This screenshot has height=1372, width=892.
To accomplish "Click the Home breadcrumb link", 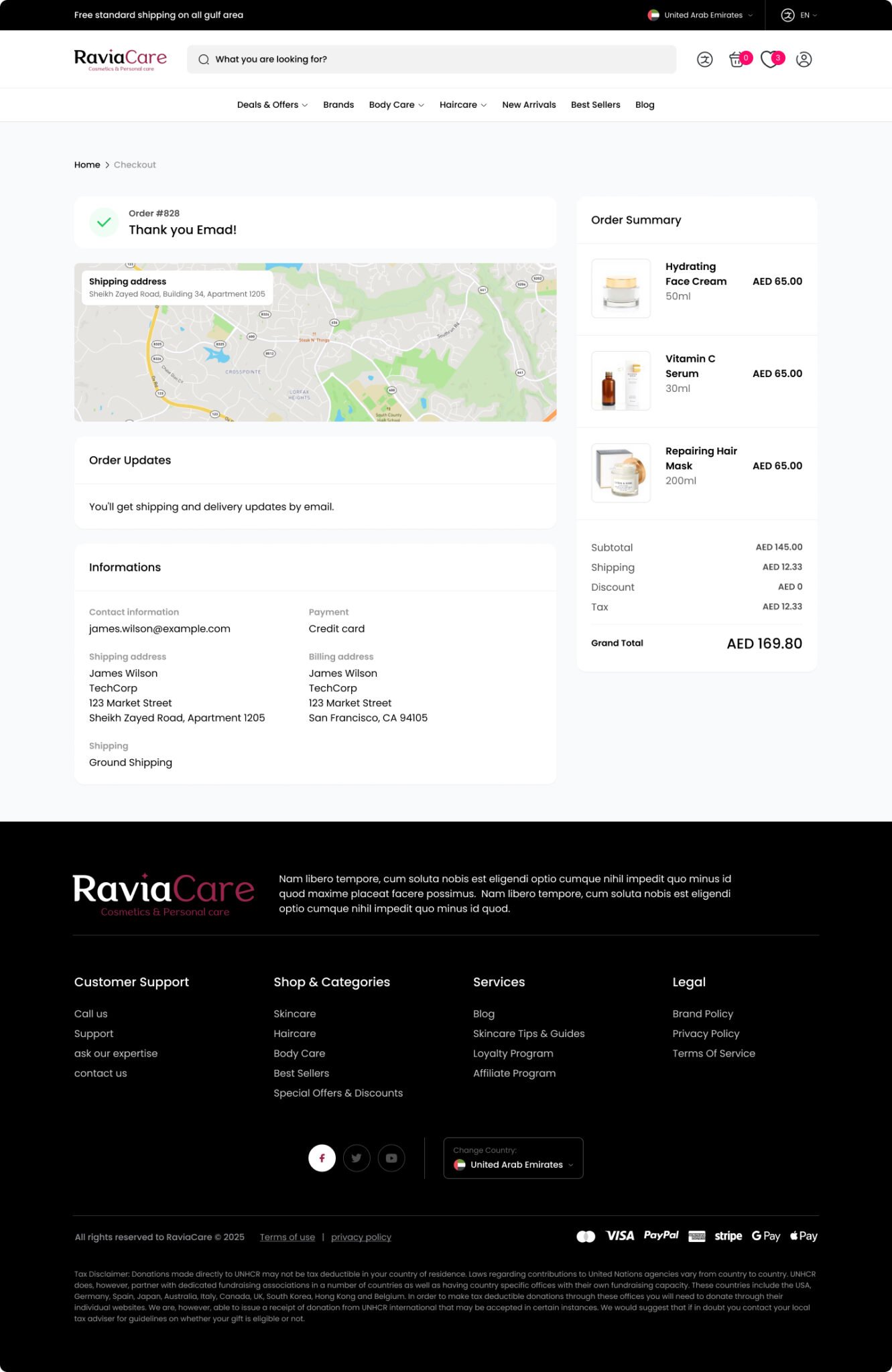I will (87, 165).
